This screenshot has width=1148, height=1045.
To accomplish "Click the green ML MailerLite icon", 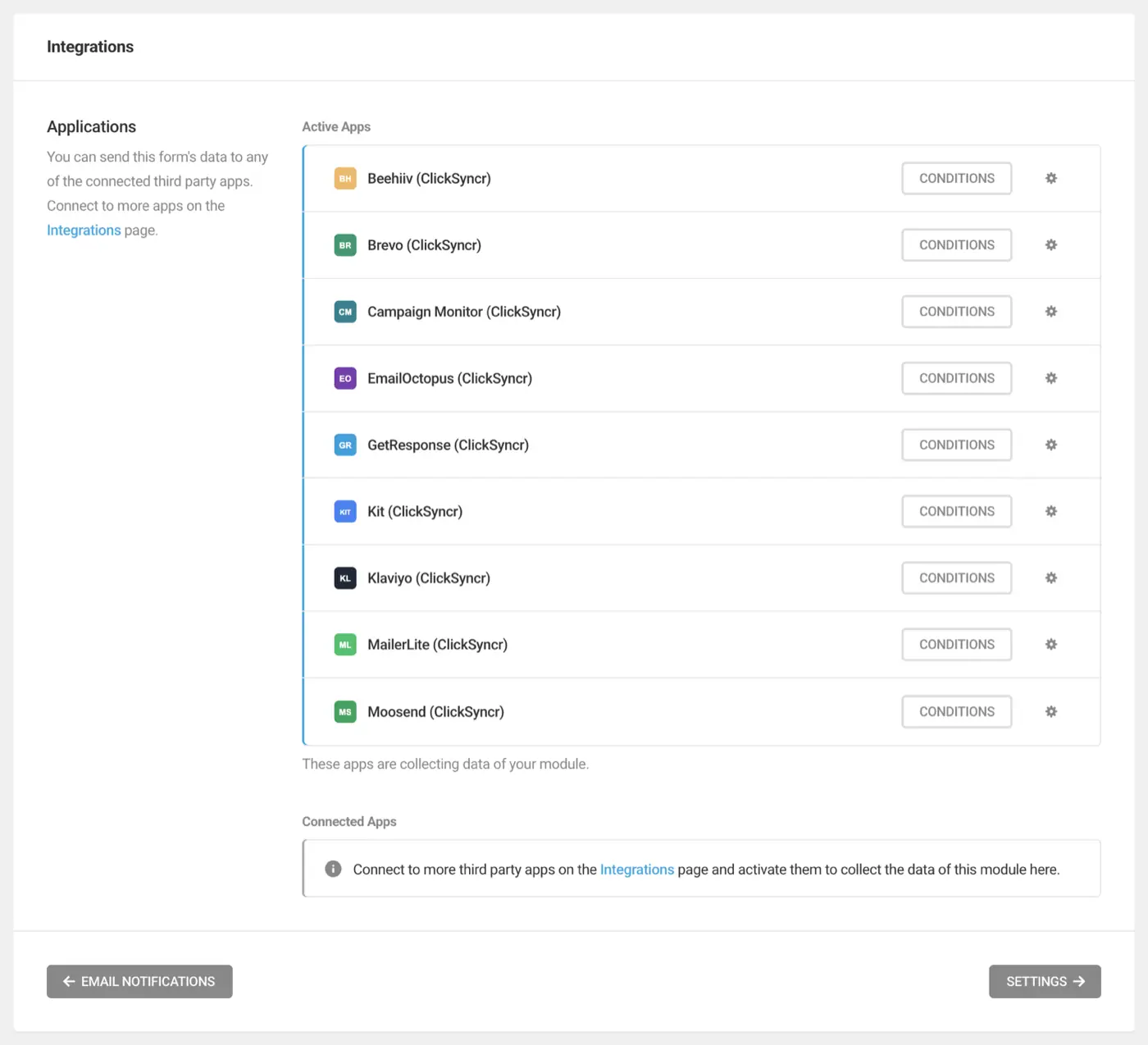I will (345, 645).
